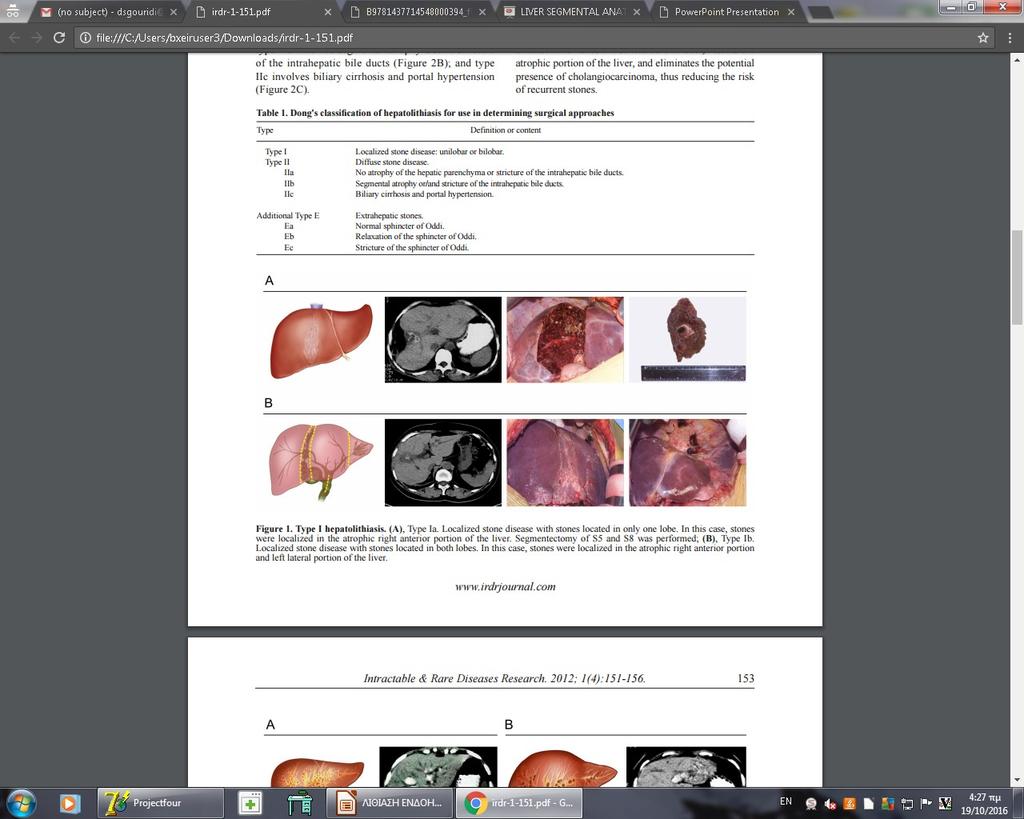Click the 'Stricture of the sphincter of Oddi.' row

coord(412,248)
